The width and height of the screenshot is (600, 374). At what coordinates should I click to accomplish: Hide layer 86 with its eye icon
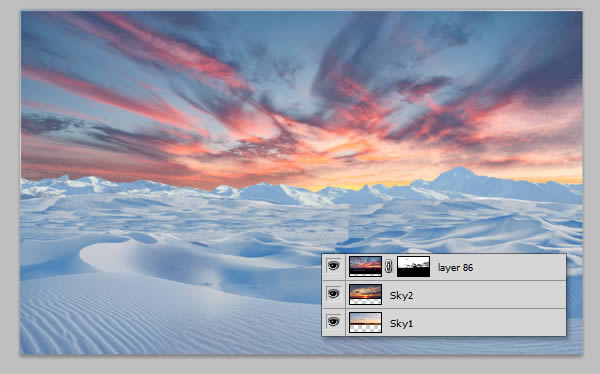pyautogui.click(x=334, y=266)
